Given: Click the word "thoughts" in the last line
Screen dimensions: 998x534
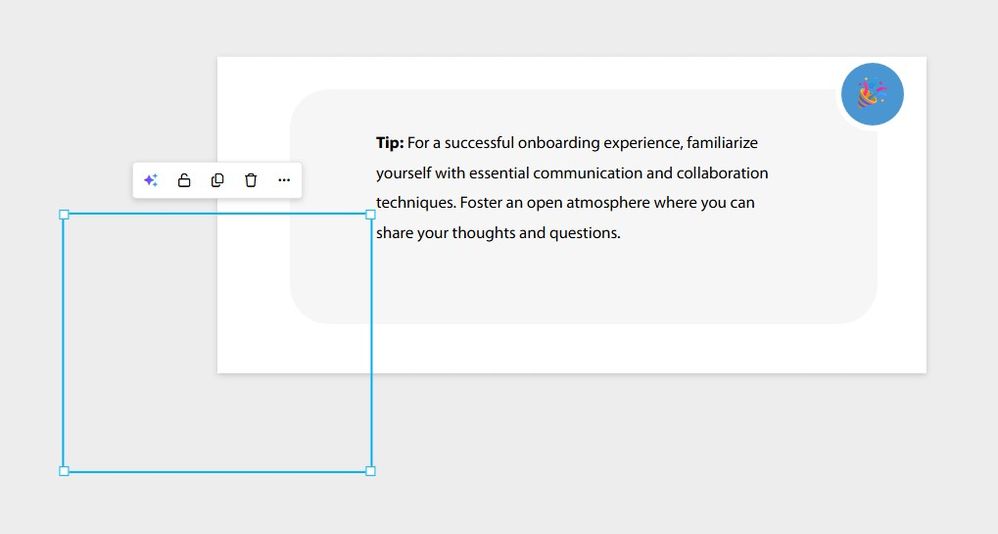Looking at the screenshot, I should click(x=483, y=233).
